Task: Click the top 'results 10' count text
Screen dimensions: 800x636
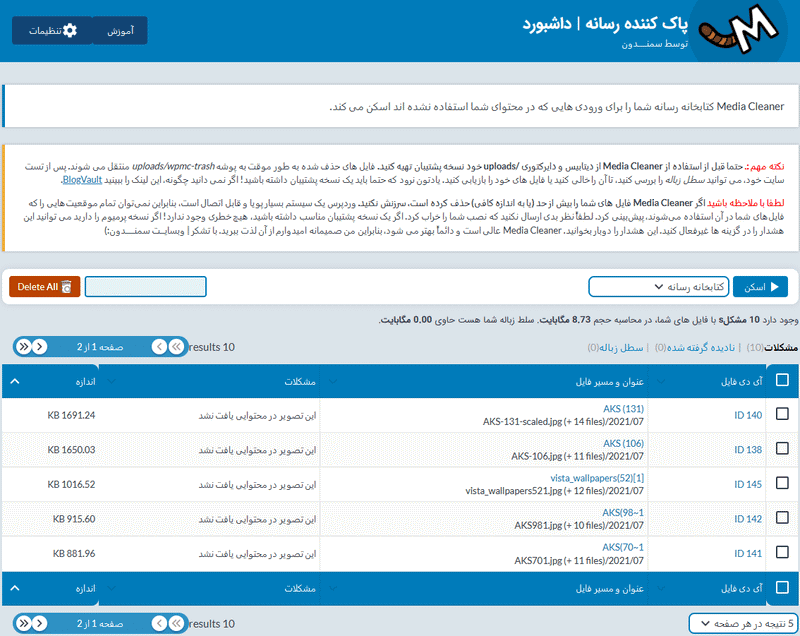Action: 212,347
